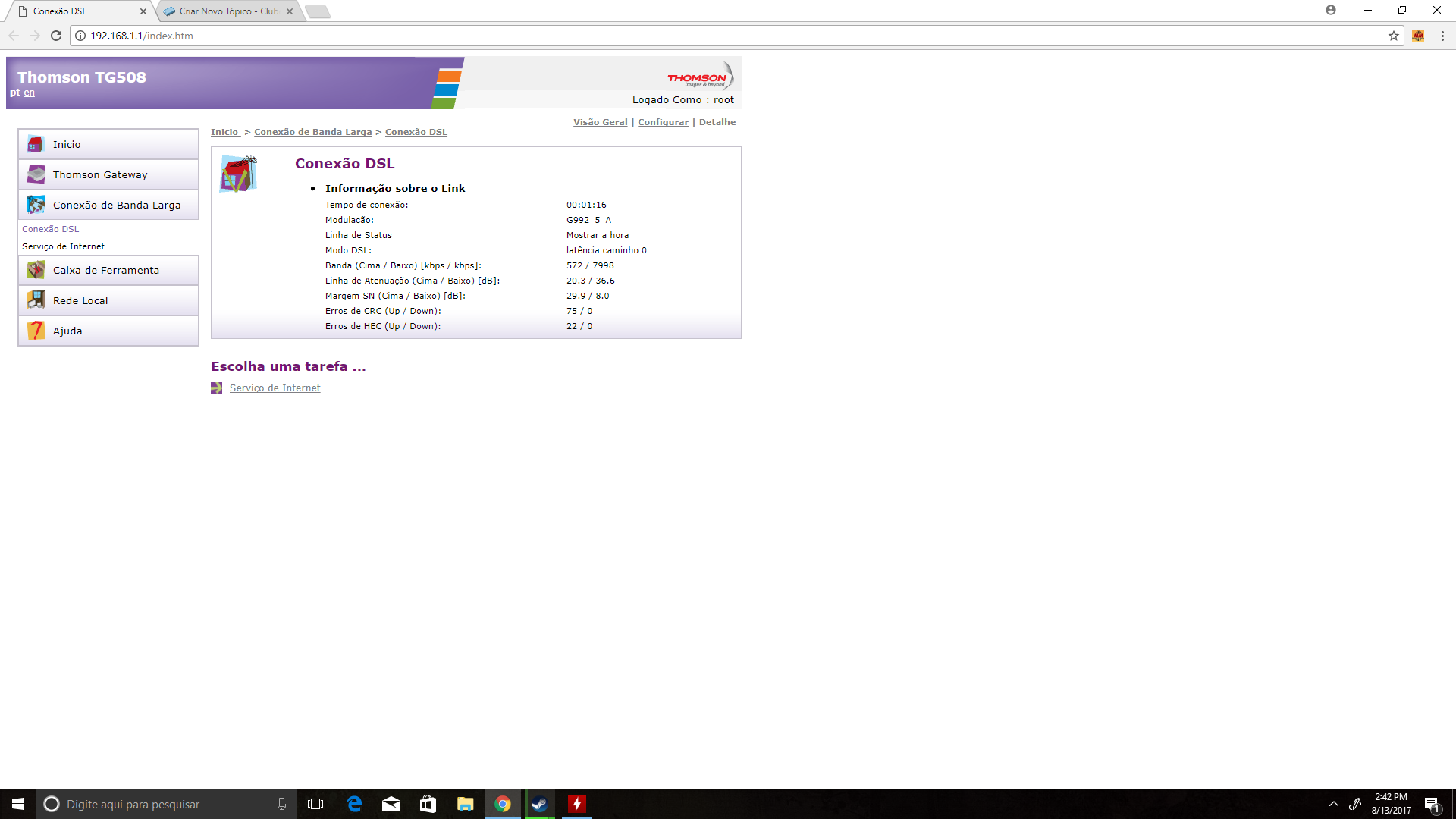Switch the interface language to en

pyautogui.click(x=29, y=93)
